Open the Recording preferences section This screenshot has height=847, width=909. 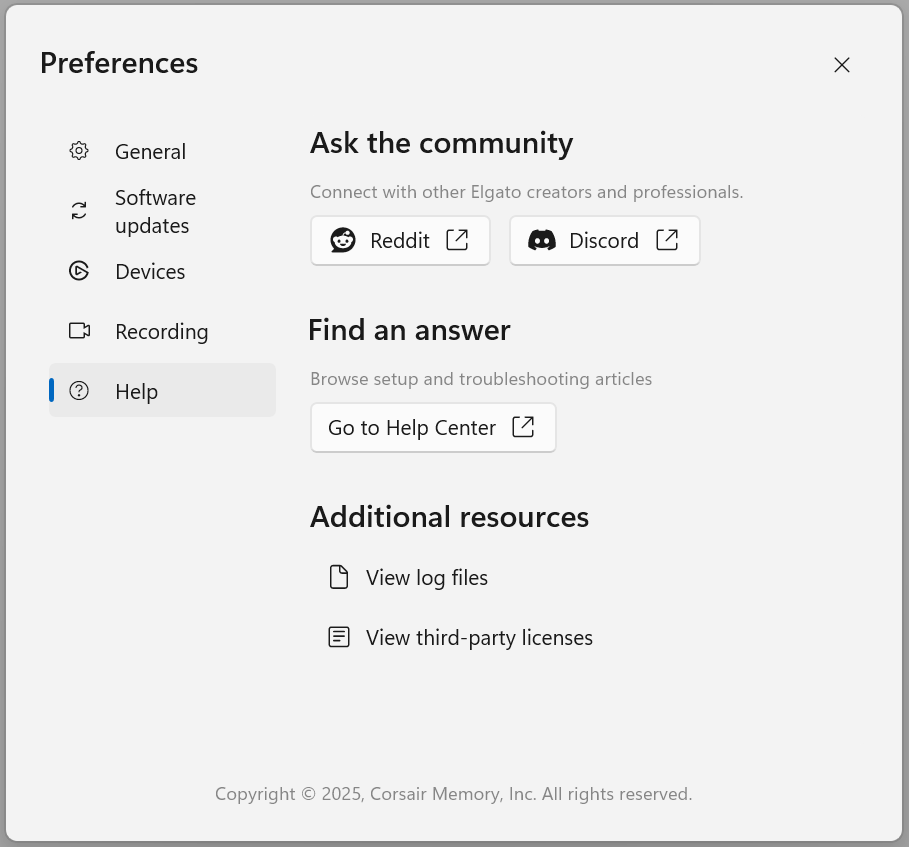(x=161, y=331)
